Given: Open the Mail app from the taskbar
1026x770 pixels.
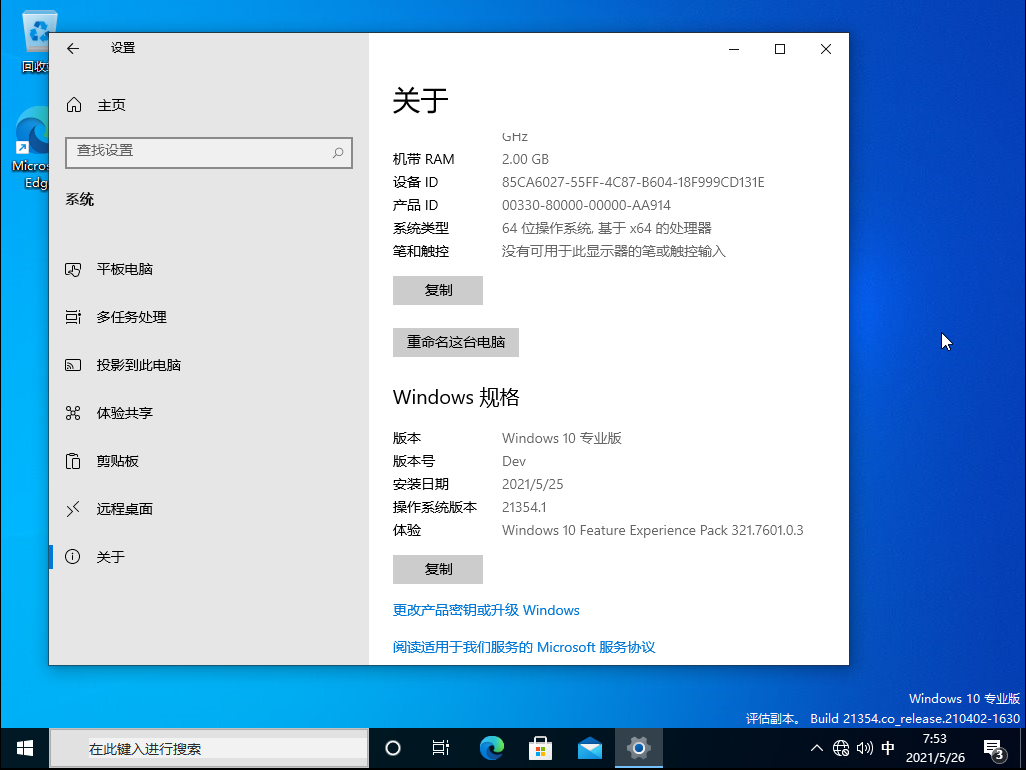Looking at the screenshot, I should click(590, 747).
